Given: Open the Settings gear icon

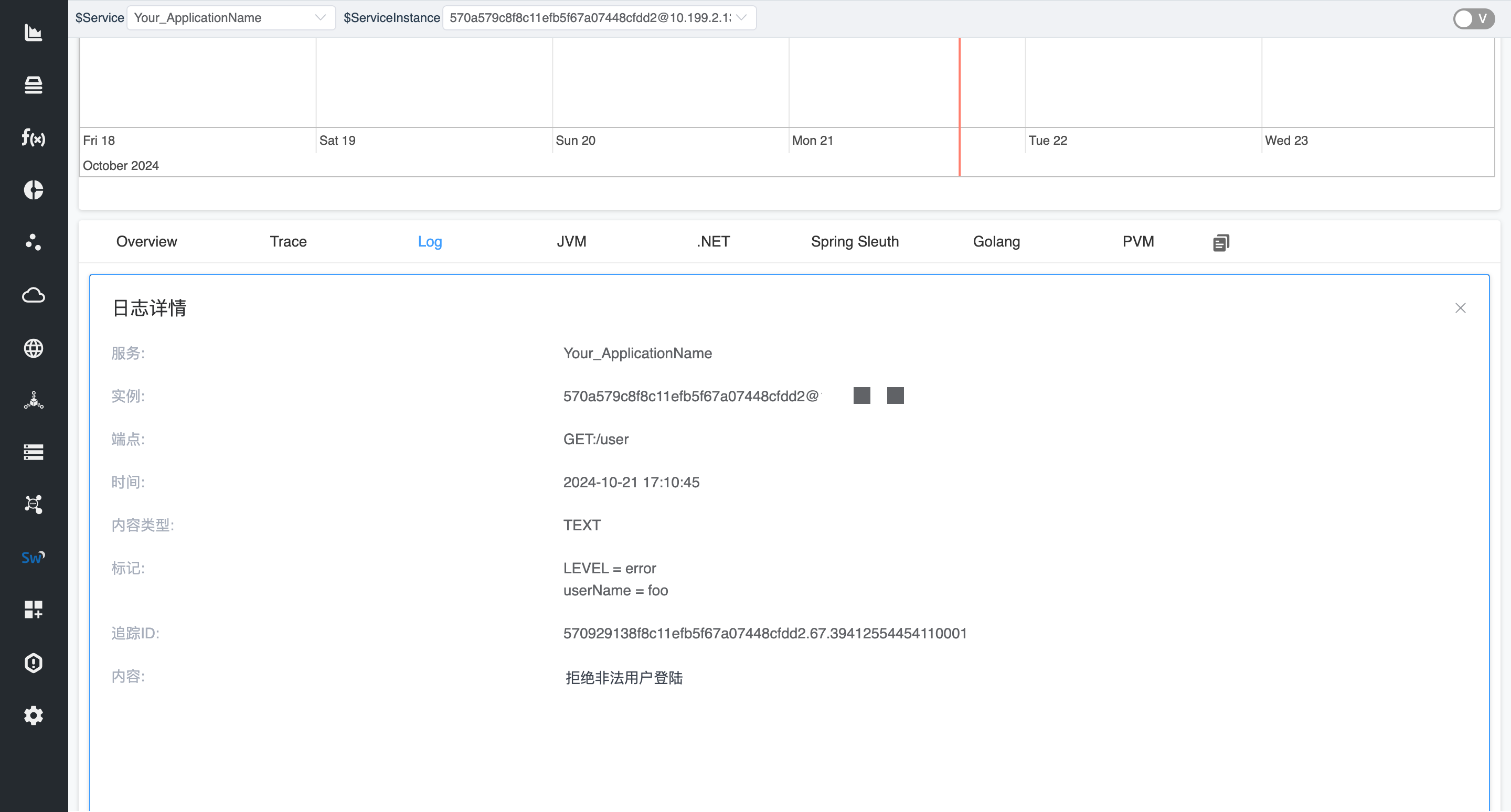Looking at the screenshot, I should (34, 715).
